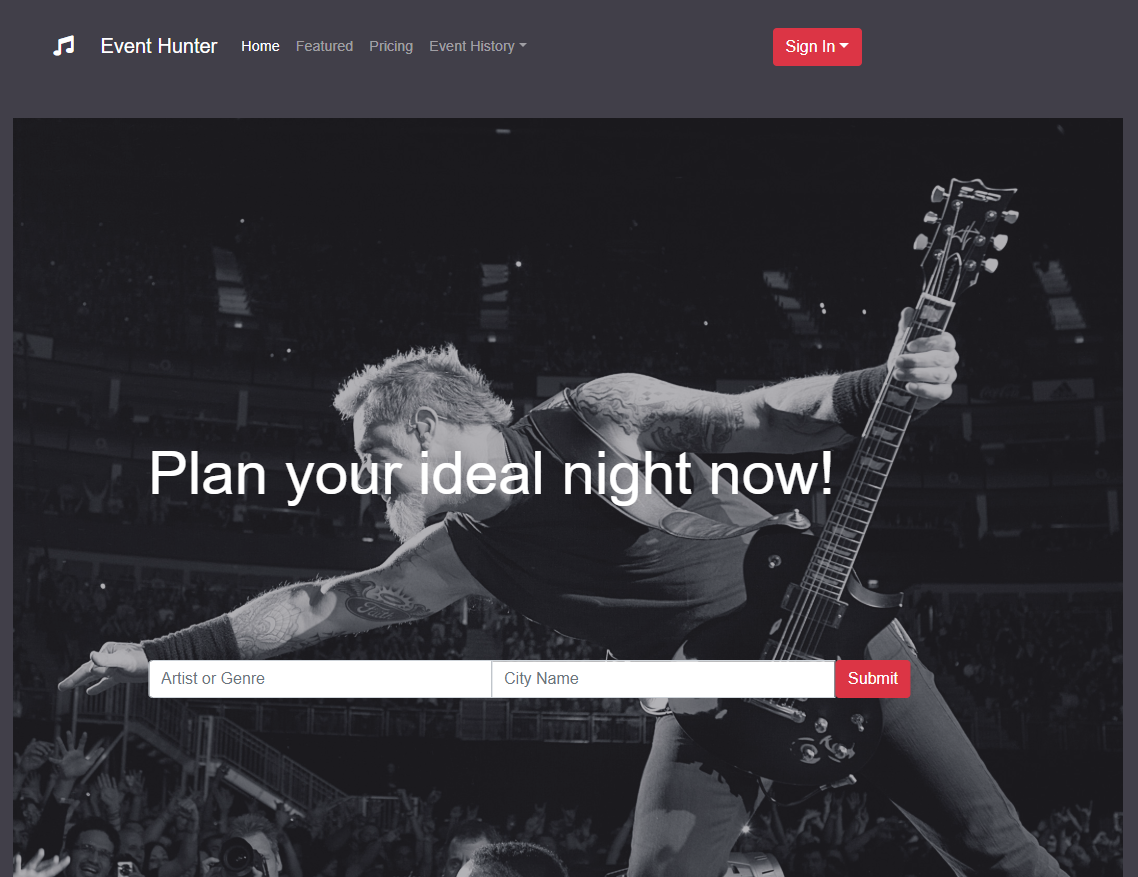The height and width of the screenshot is (877, 1138).
Task: Click the red Submit button
Action: (872, 679)
